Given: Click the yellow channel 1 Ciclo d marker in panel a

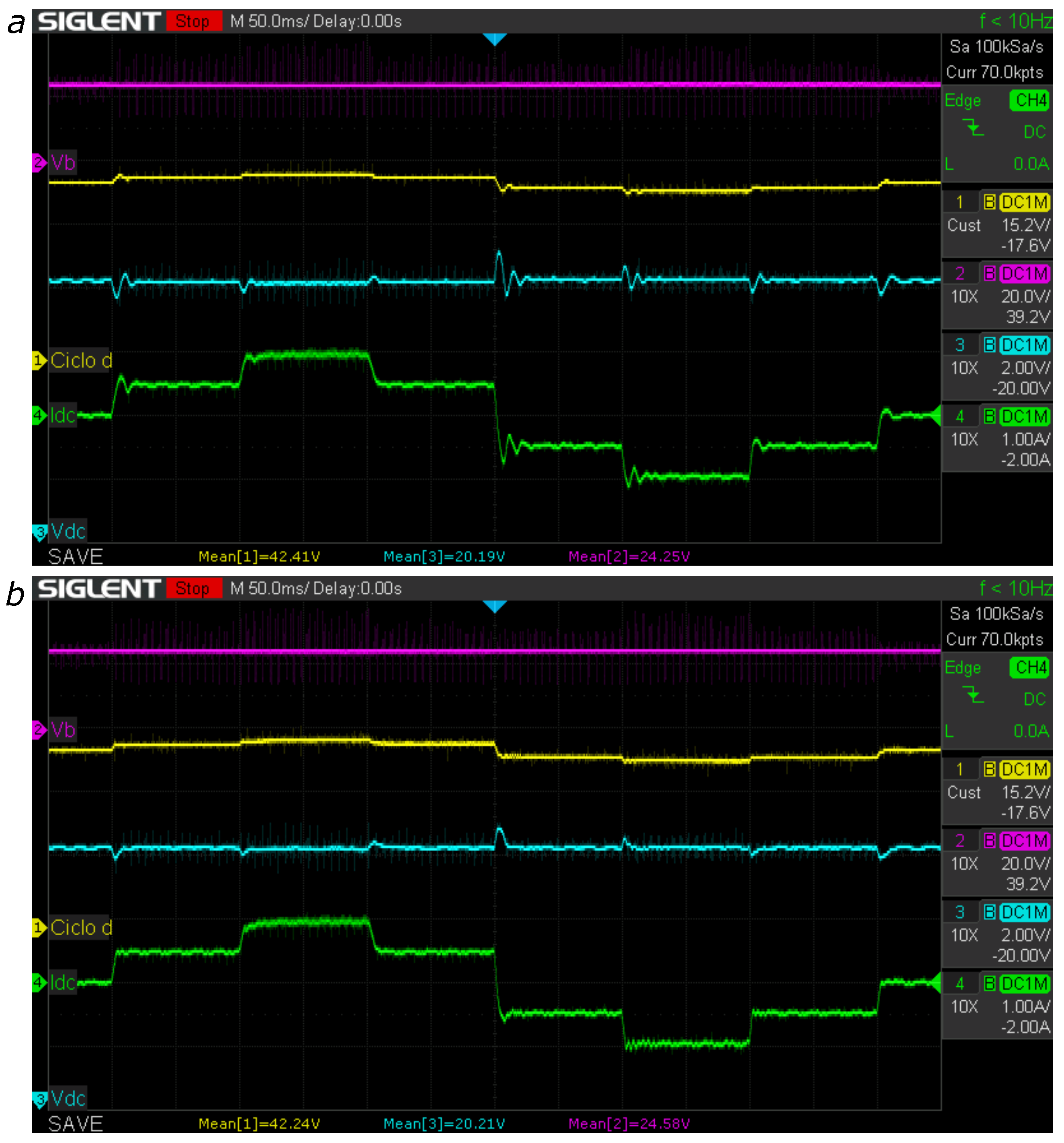Looking at the screenshot, I should click(39, 360).
